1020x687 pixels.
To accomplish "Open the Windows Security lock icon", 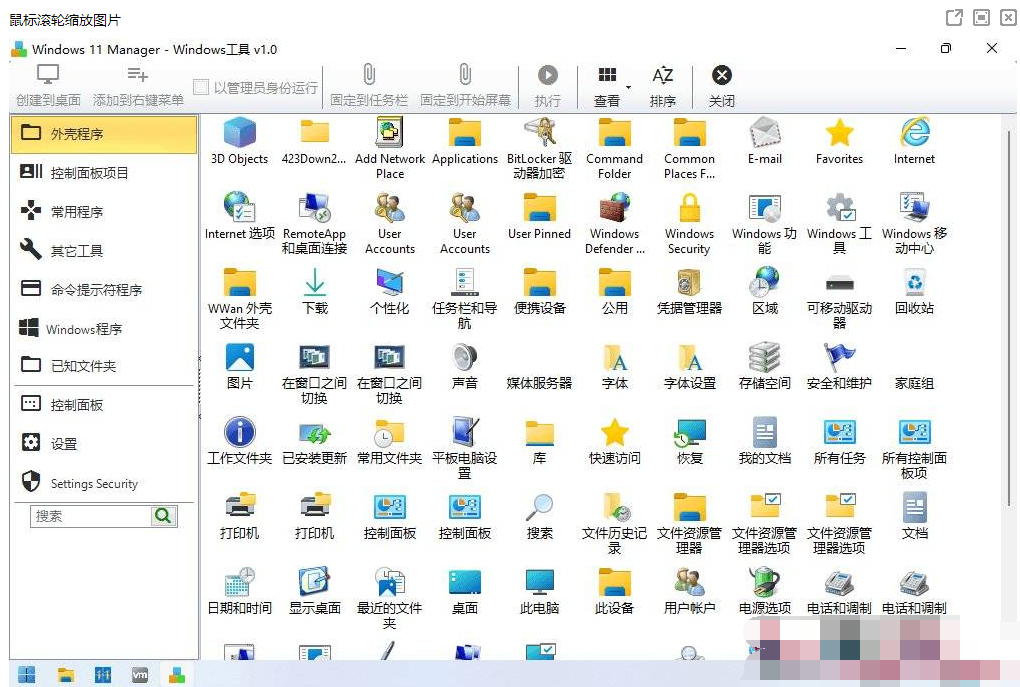I will [690, 223].
